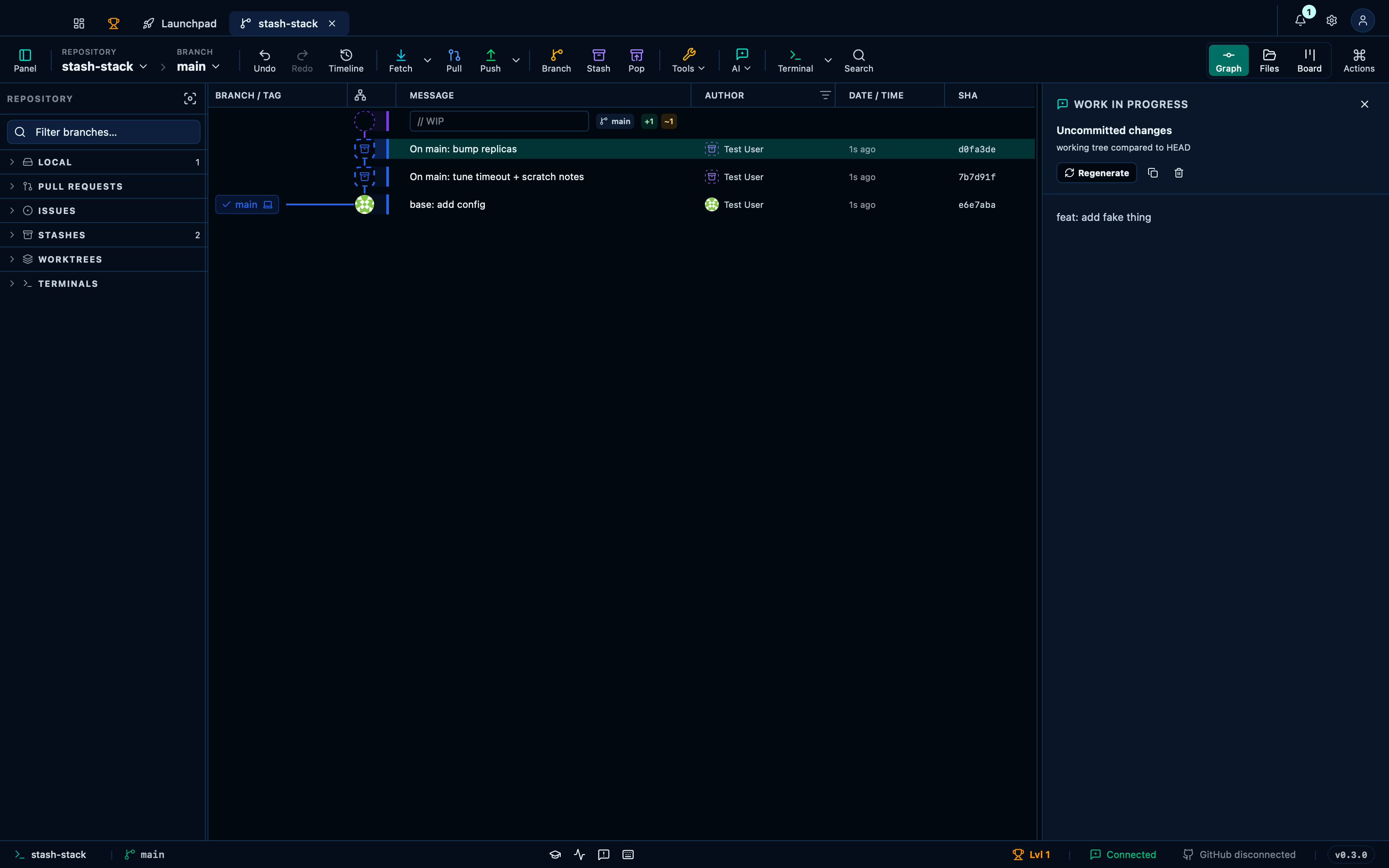Click the e6e7aba commit SHA

tap(976, 204)
